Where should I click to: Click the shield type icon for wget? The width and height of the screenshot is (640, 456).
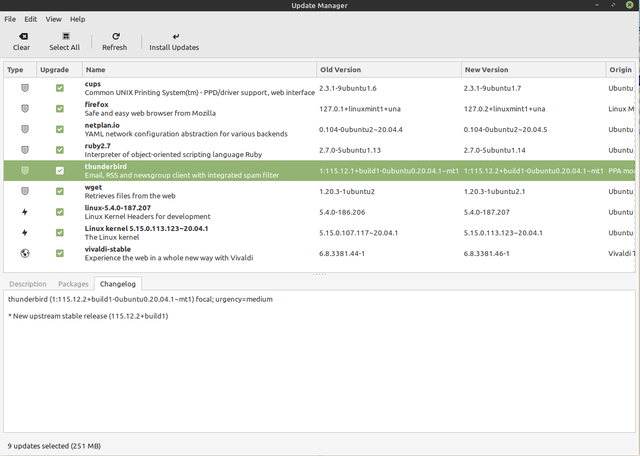[x=25, y=191]
